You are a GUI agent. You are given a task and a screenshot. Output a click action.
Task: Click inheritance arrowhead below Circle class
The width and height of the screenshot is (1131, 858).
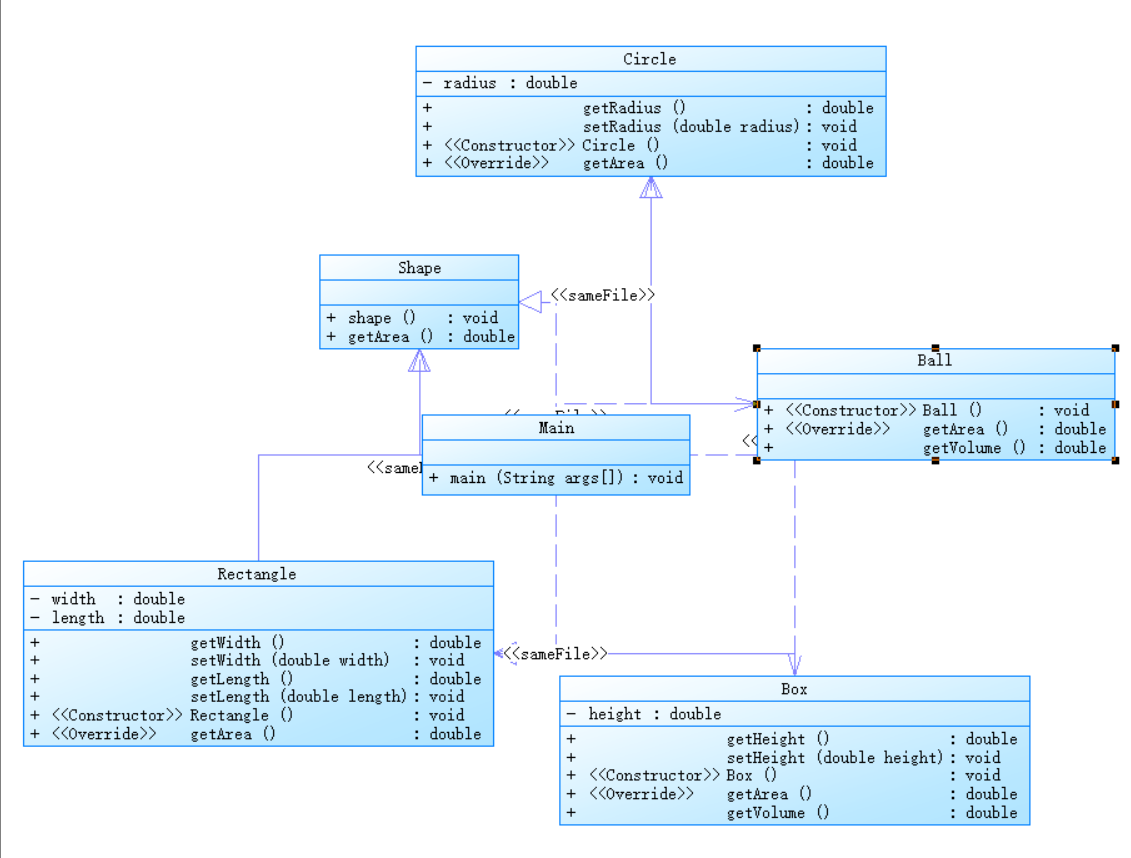[x=651, y=188]
